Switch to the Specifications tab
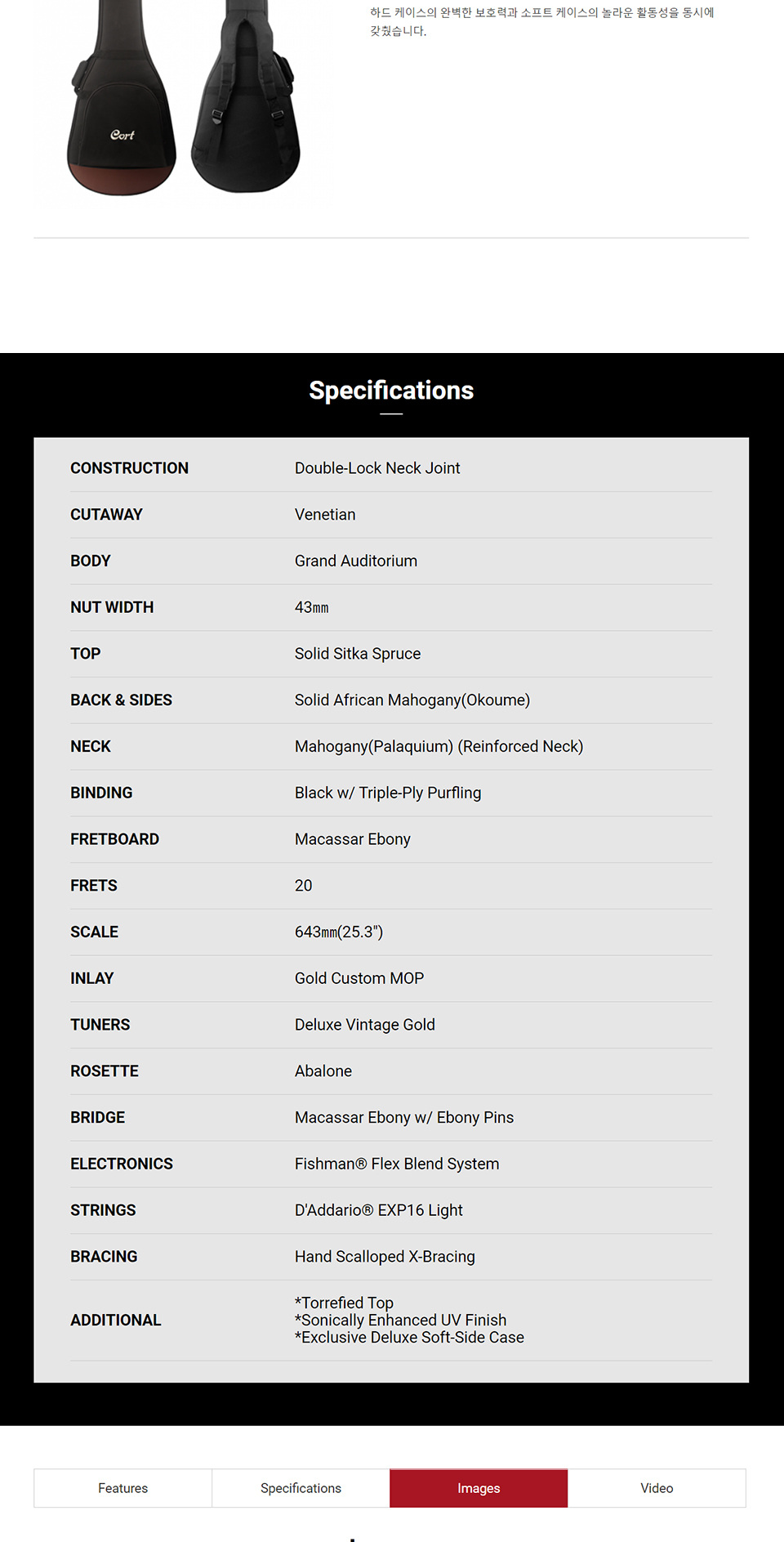Image resolution: width=784 pixels, height=1542 pixels. point(301,1488)
